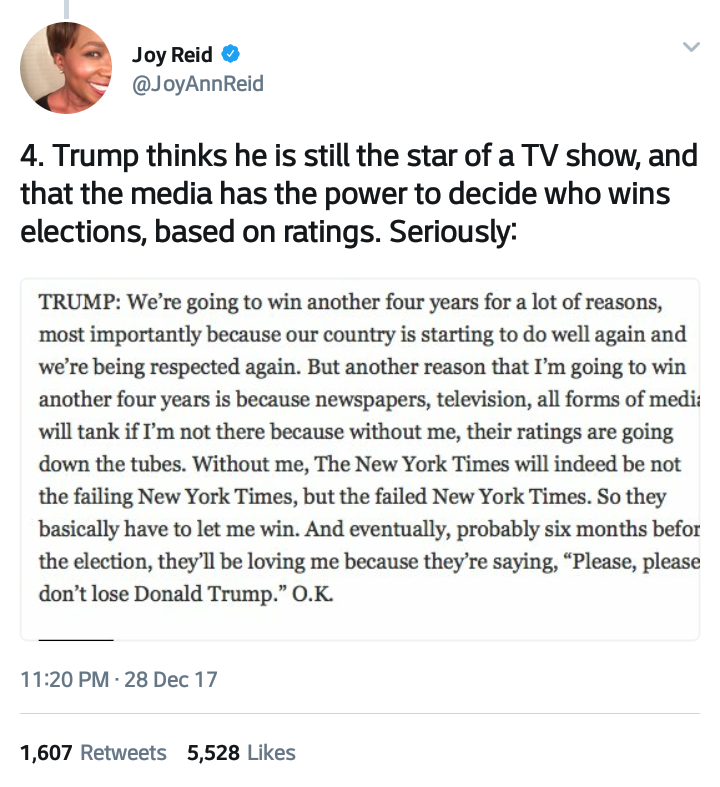
Task: Open the tweet options chevron menu
Action: (689, 48)
